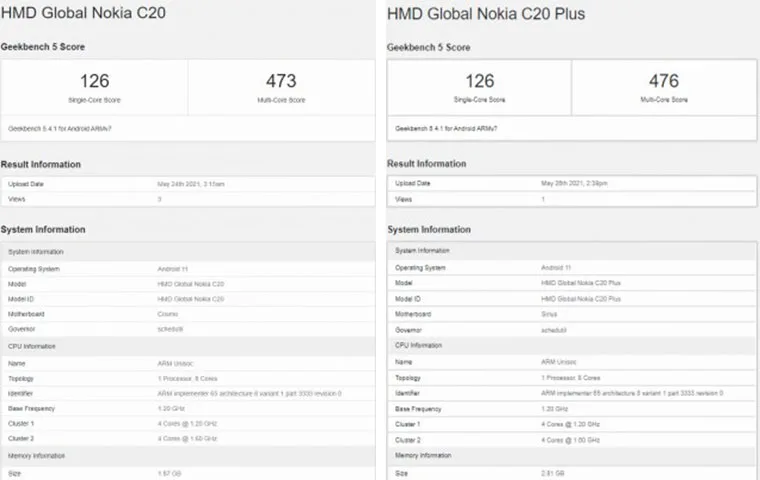Click 'System Information' heading on C20 Plus page
Screen dimensions: 760x480
(x=429, y=230)
